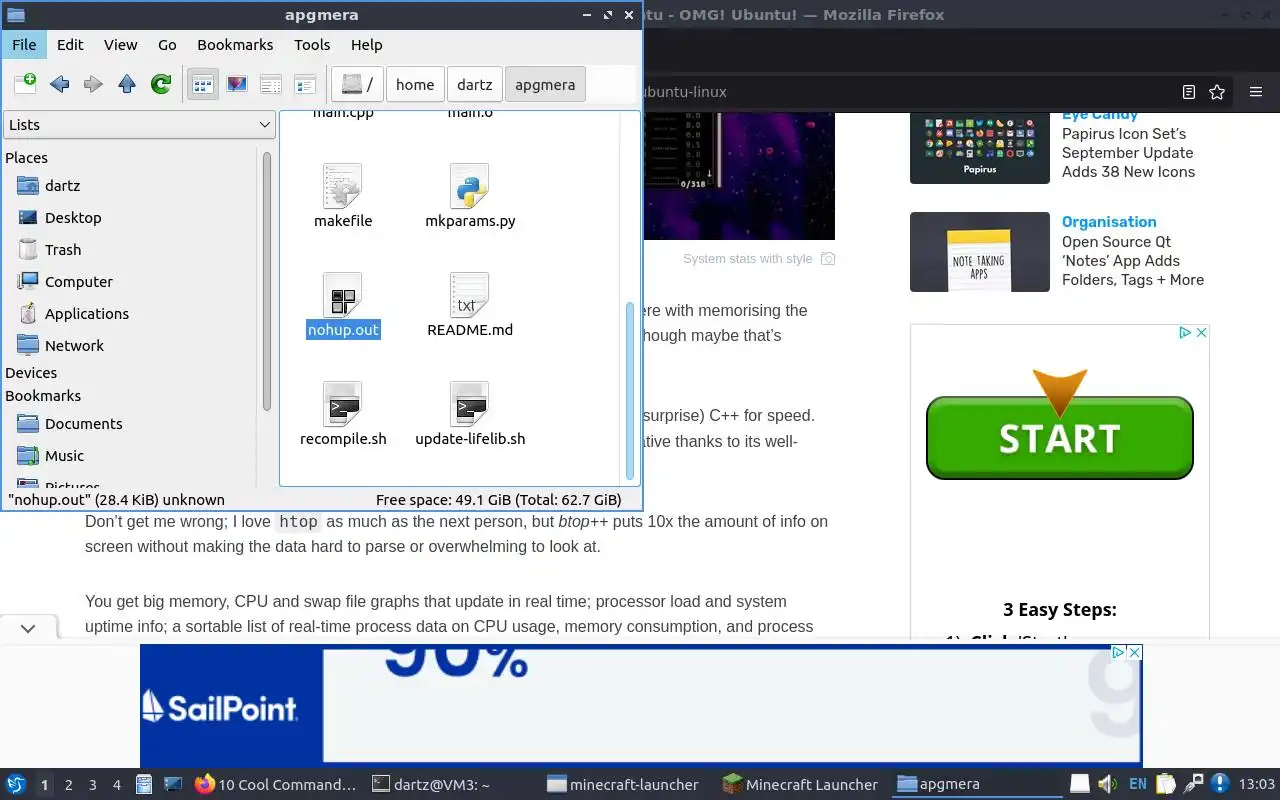Viewport: 1280px width, 800px height.
Task: Click the root '/' path button
Action: tap(357, 84)
